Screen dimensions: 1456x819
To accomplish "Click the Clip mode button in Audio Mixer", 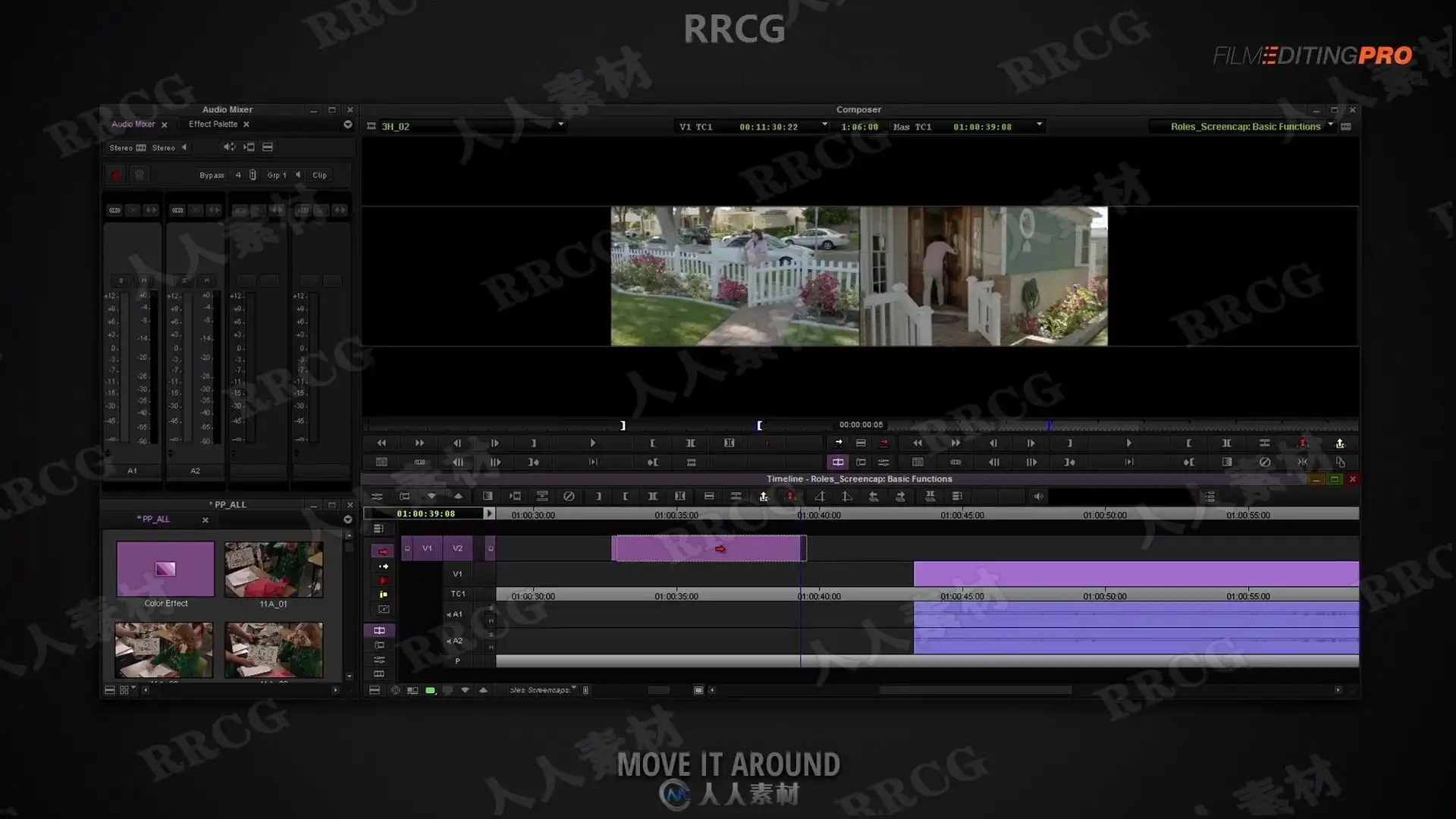I will tap(319, 175).
